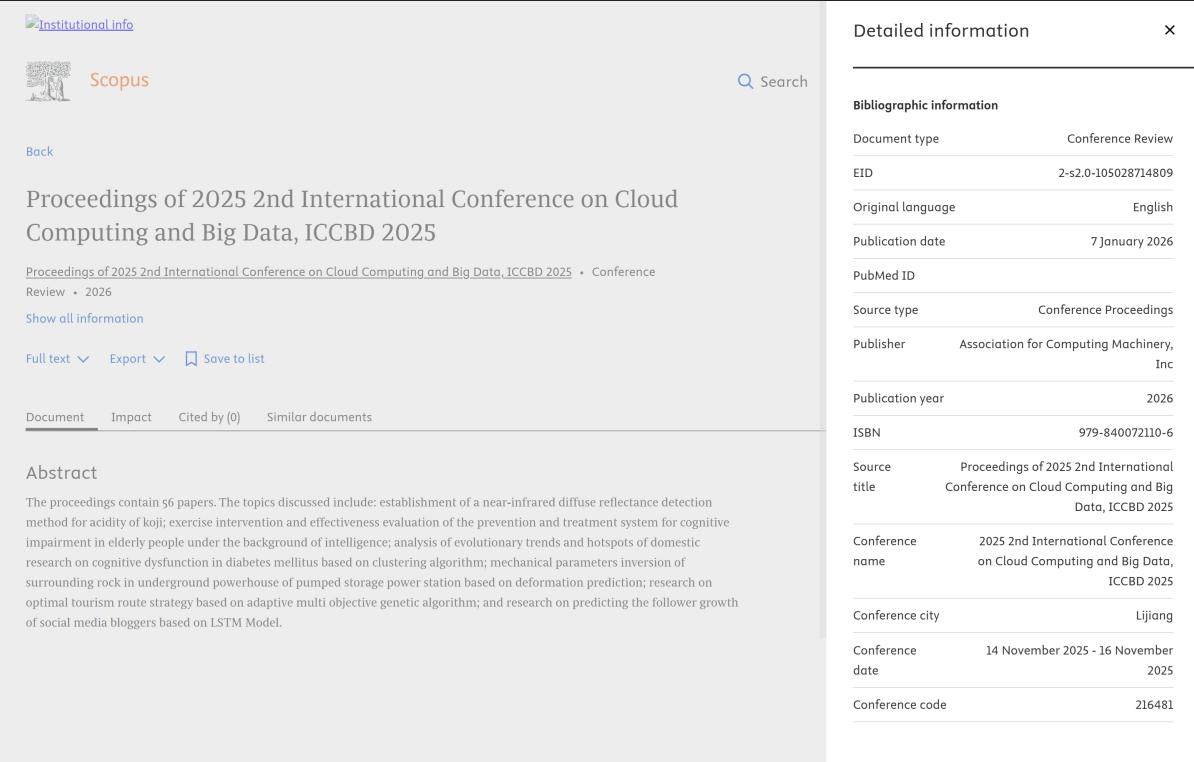Click the Back link

[x=39, y=152]
